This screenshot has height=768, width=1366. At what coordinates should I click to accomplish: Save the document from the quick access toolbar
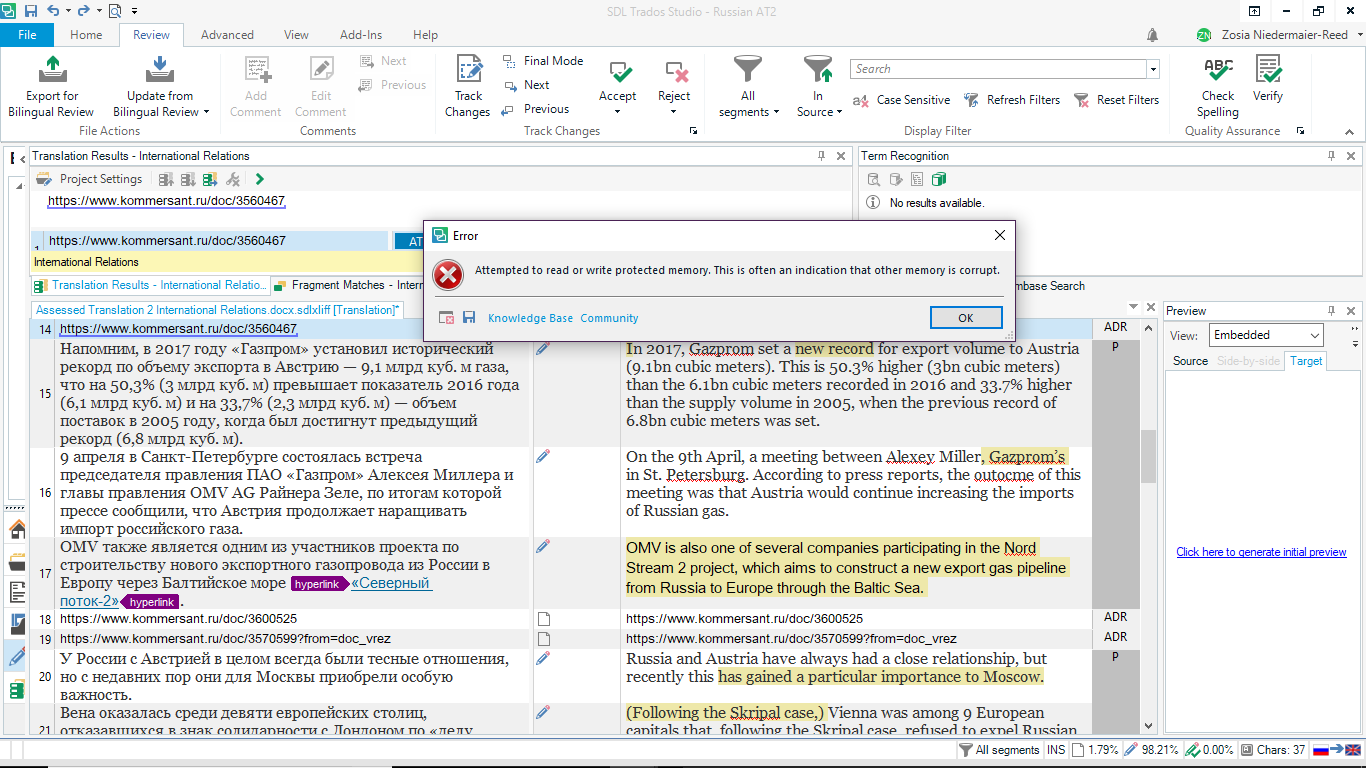(30, 11)
